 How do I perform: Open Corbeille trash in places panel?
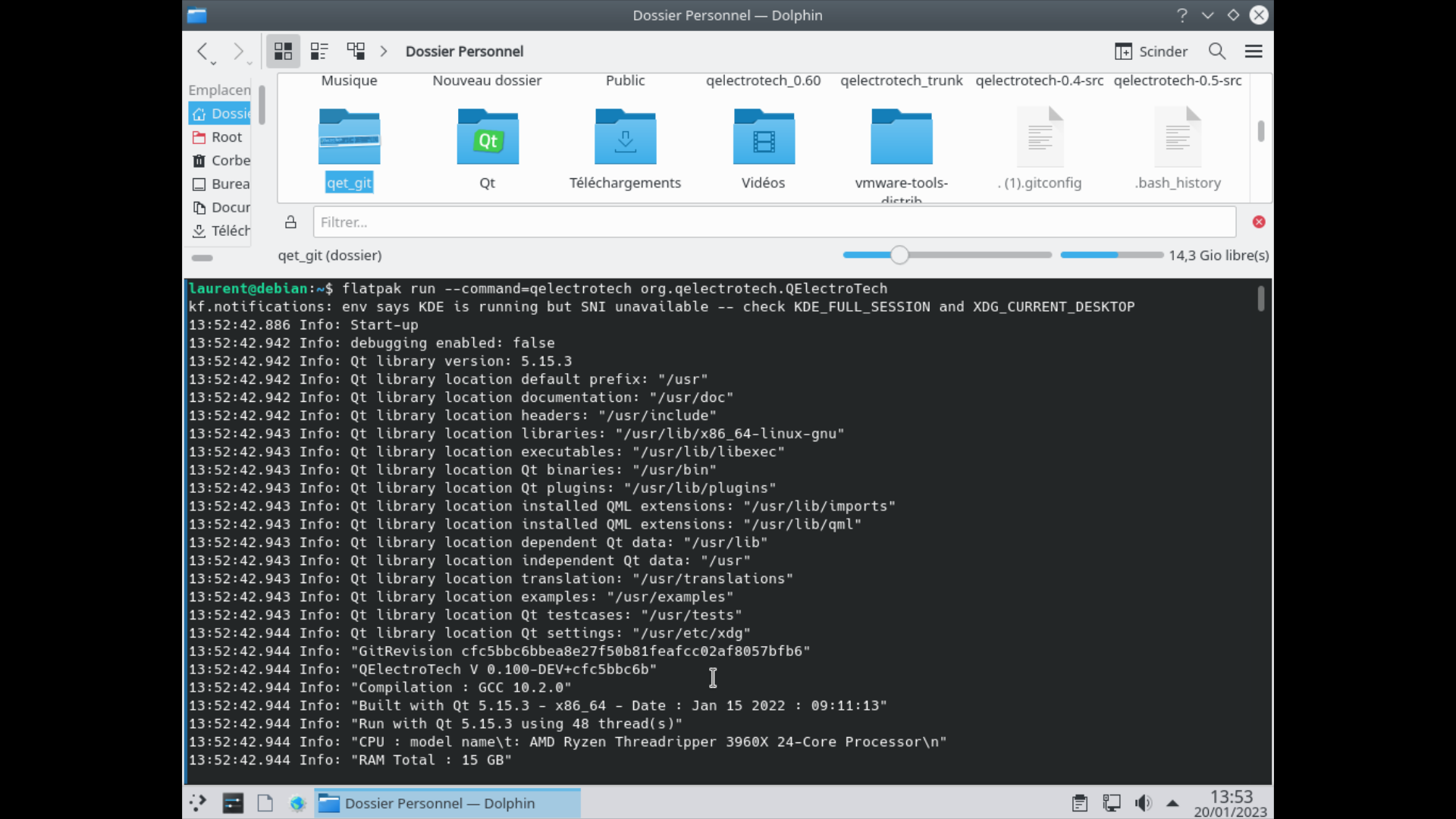220,160
